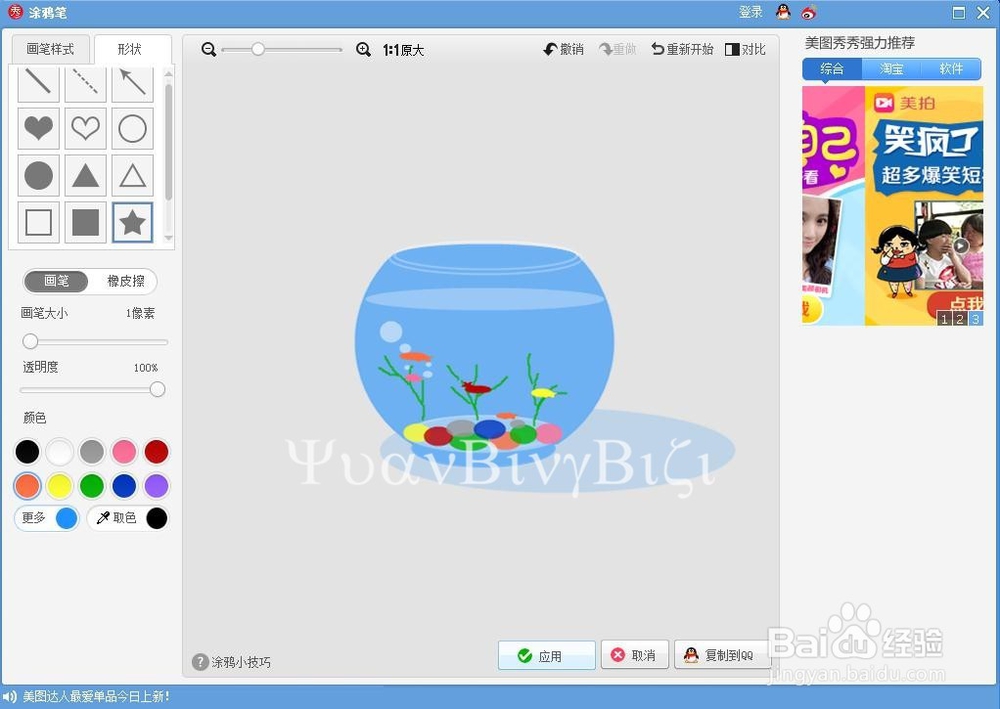The height and width of the screenshot is (709, 1000).
Task: Adjust the 透明度 opacity slider handle
Action: (156, 390)
